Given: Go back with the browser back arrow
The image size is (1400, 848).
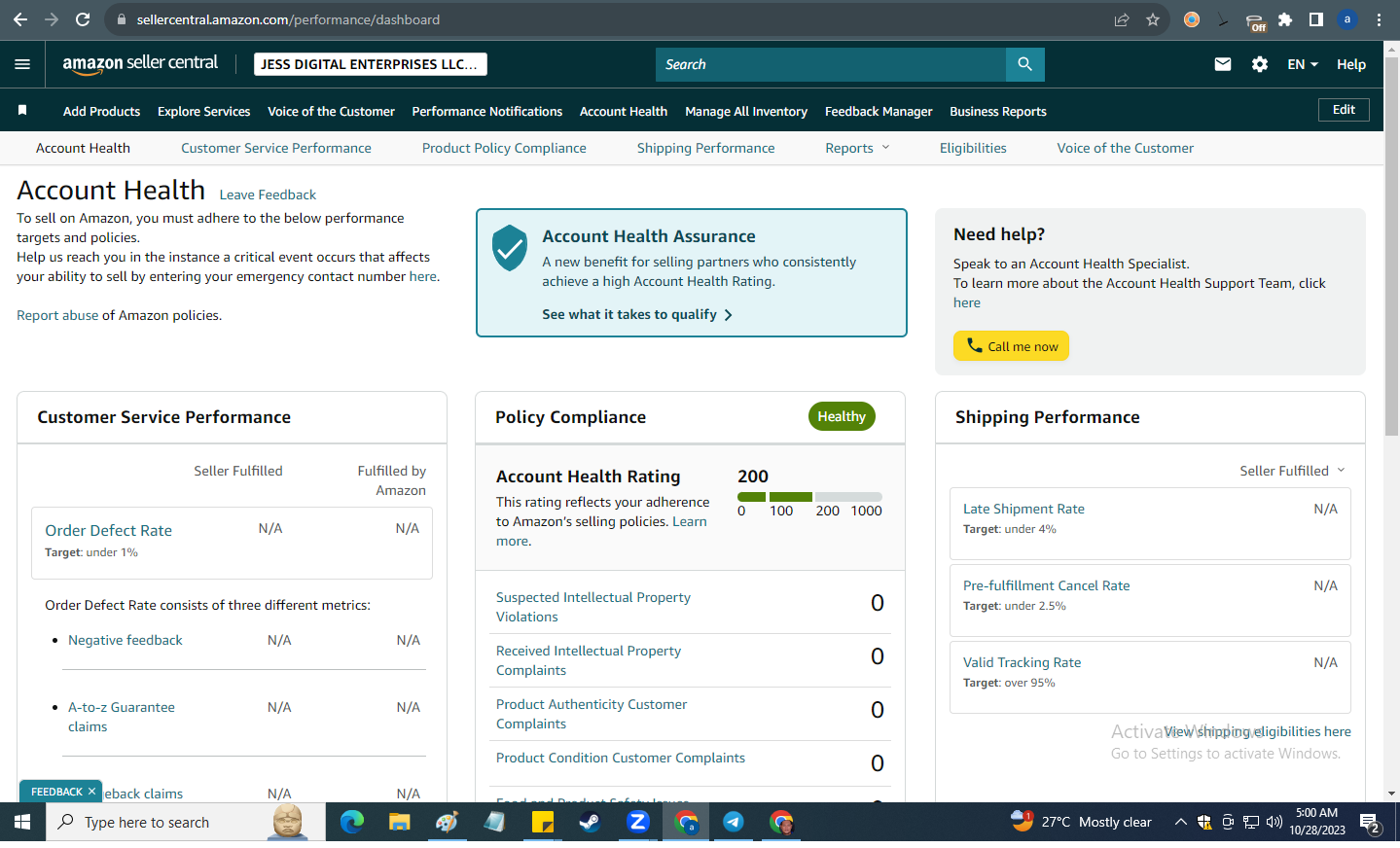Looking at the screenshot, I should coord(20,19).
